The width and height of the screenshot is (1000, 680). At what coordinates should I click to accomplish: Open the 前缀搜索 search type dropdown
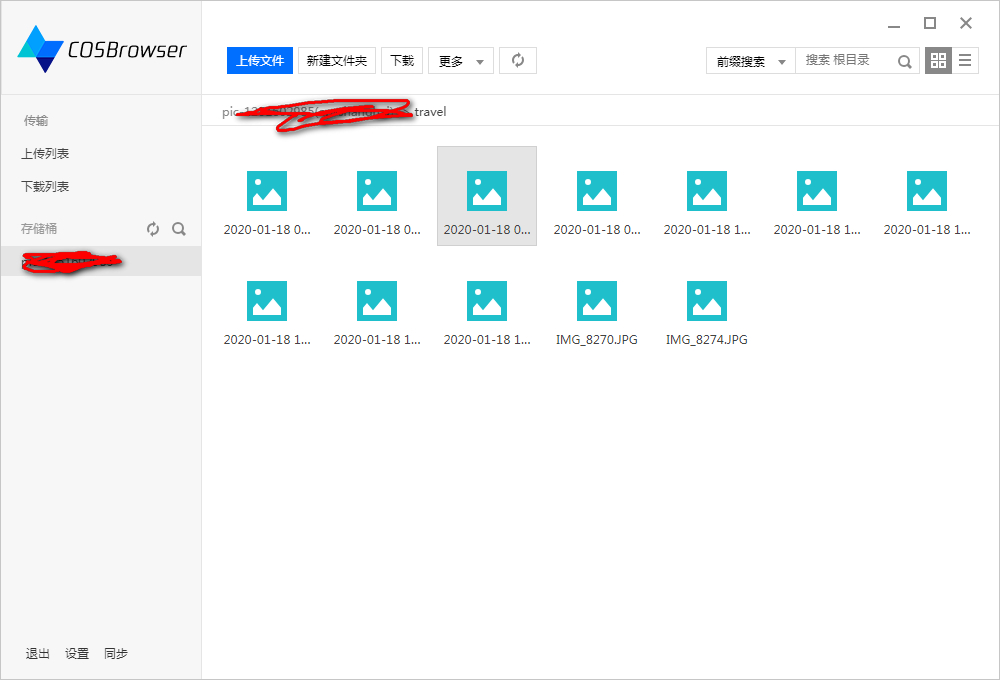tap(750, 61)
